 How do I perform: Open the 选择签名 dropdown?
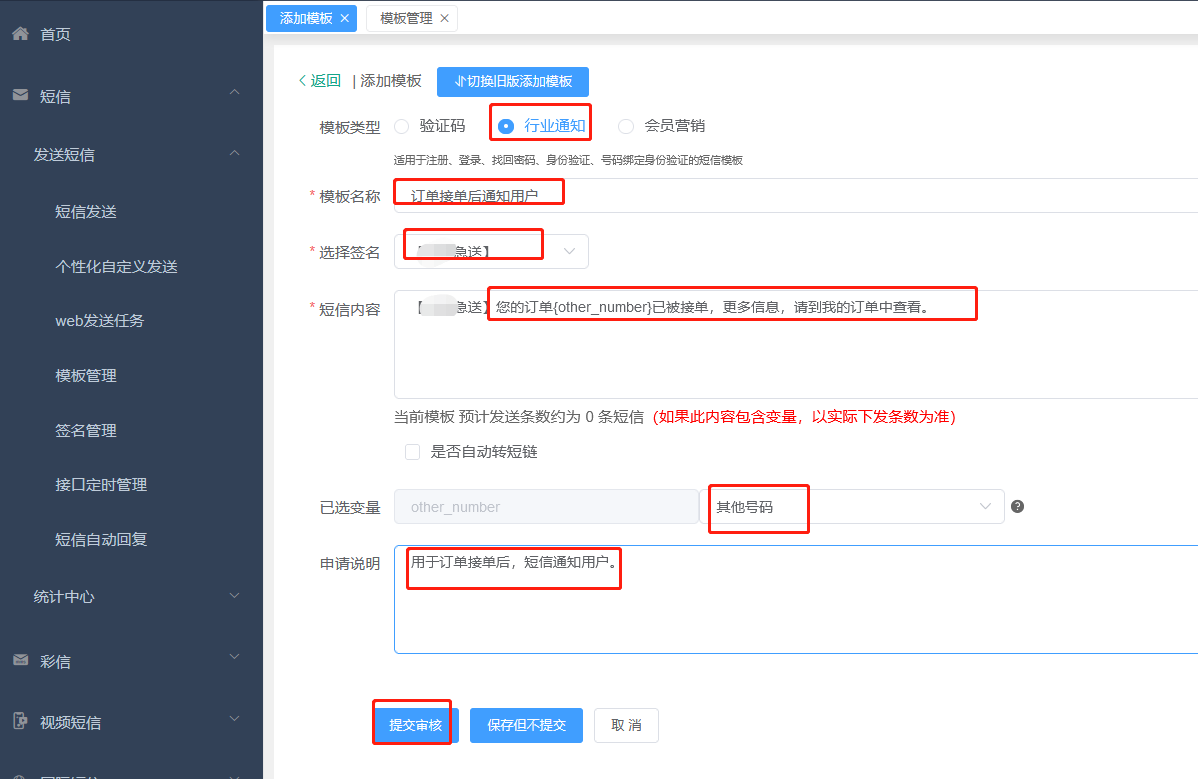tap(491, 251)
